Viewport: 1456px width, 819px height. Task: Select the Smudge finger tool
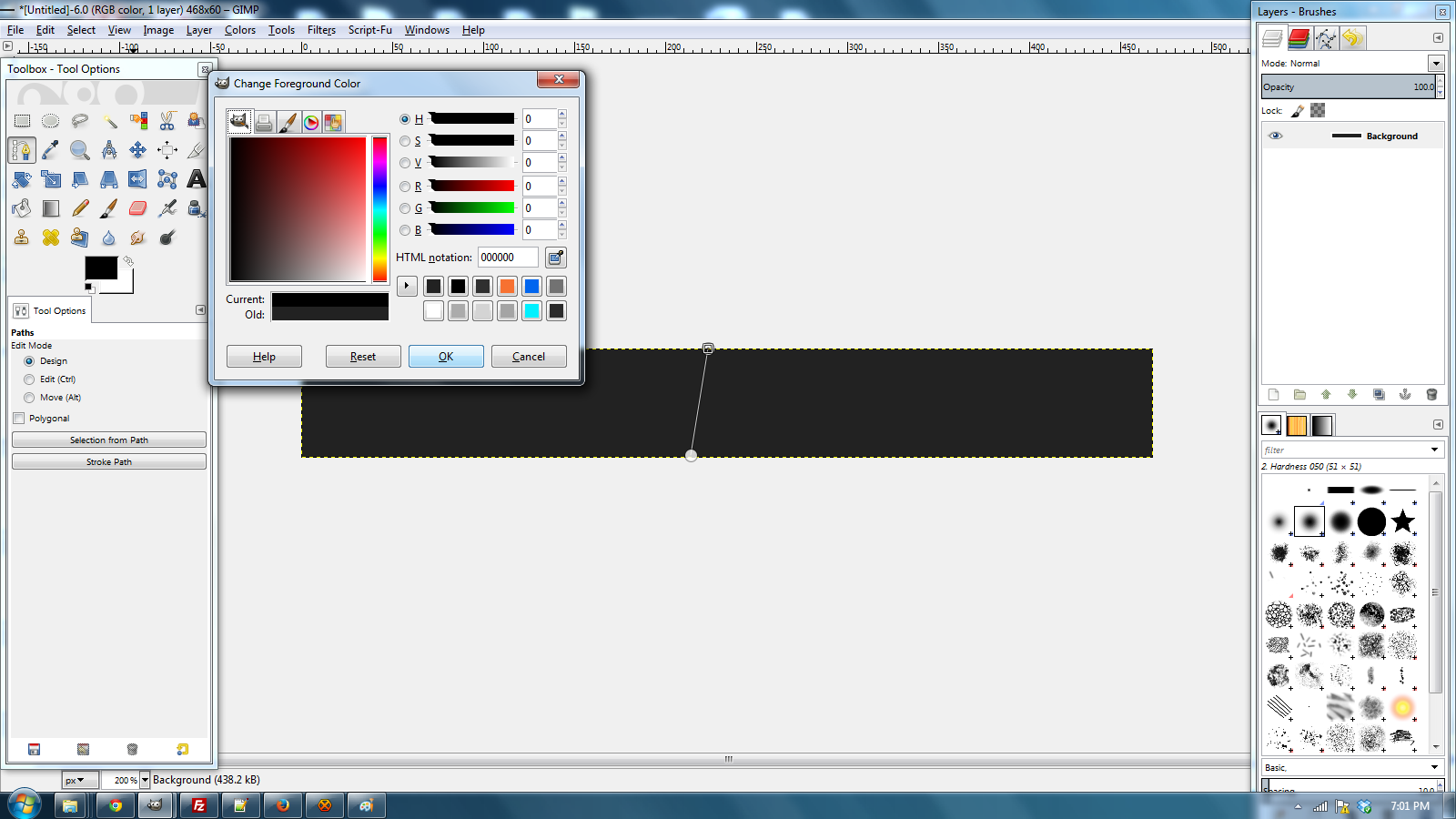pyautogui.click(x=138, y=238)
